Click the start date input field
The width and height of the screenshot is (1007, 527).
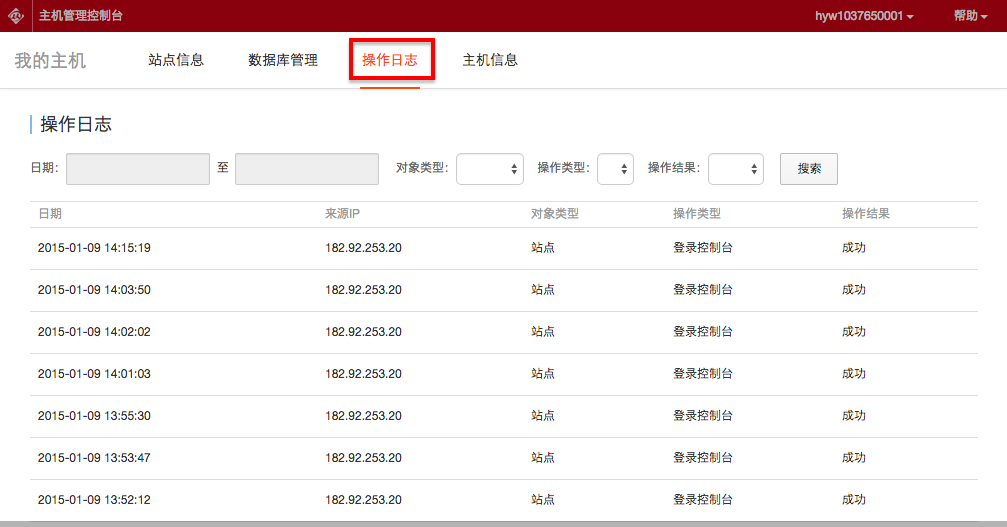tap(138, 169)
